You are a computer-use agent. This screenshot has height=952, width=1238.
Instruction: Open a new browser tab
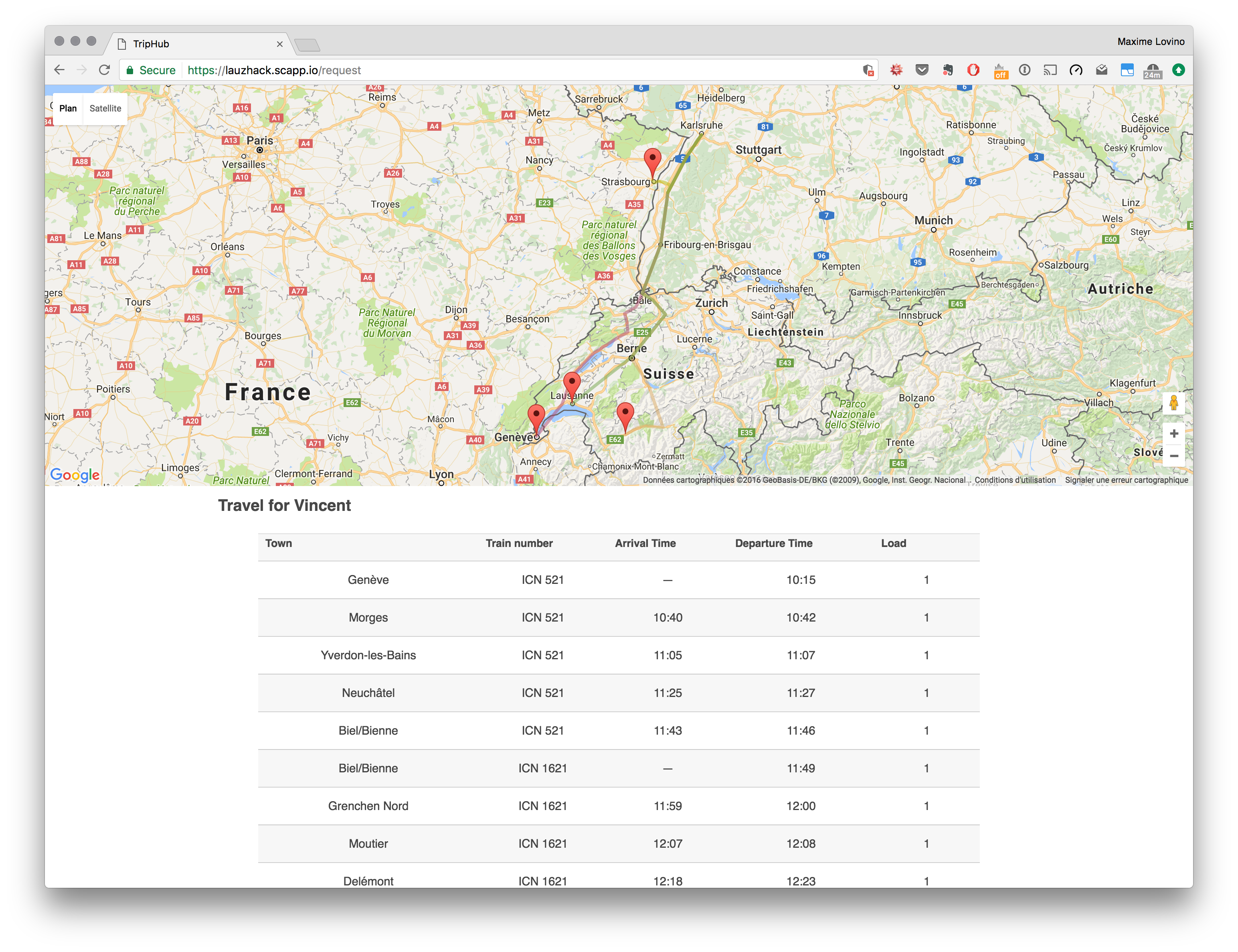(x=307, y=45)
